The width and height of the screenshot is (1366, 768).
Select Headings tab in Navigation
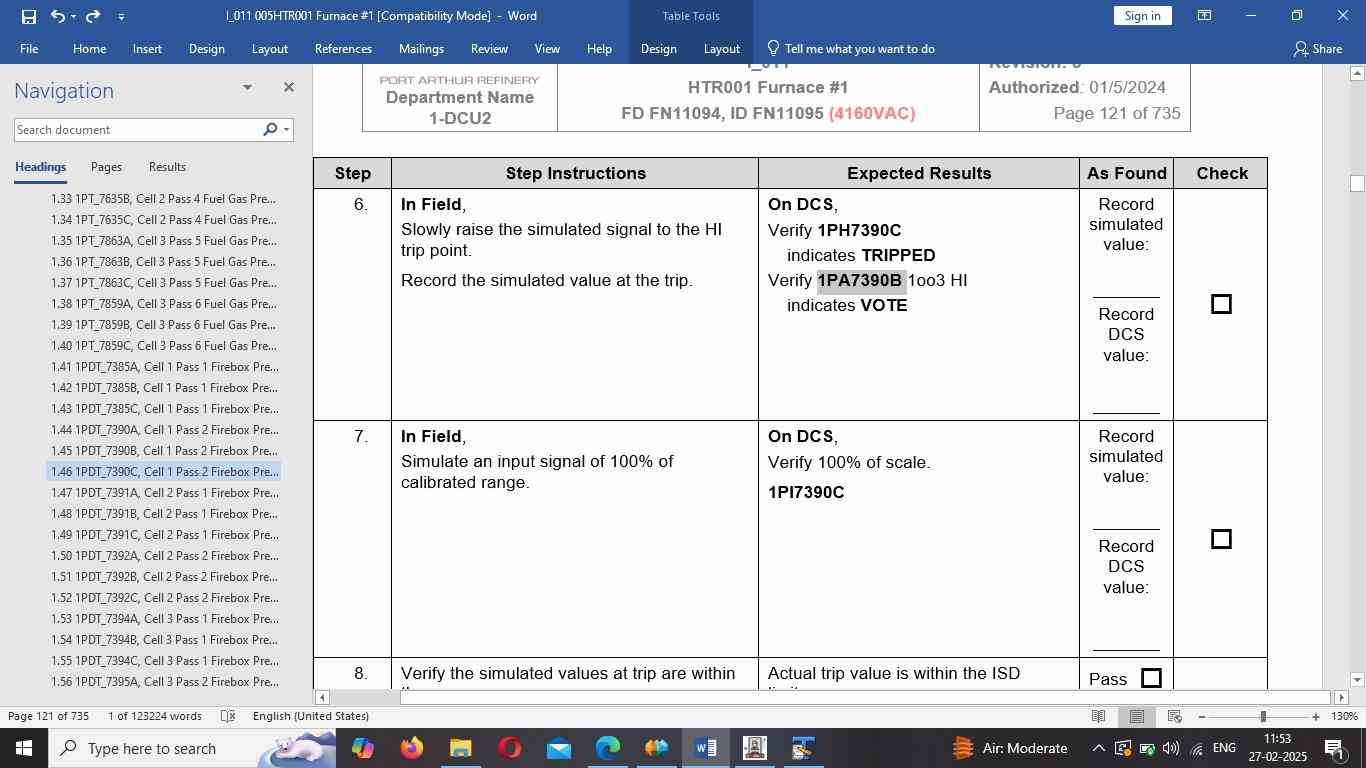[x=40, y=167]
